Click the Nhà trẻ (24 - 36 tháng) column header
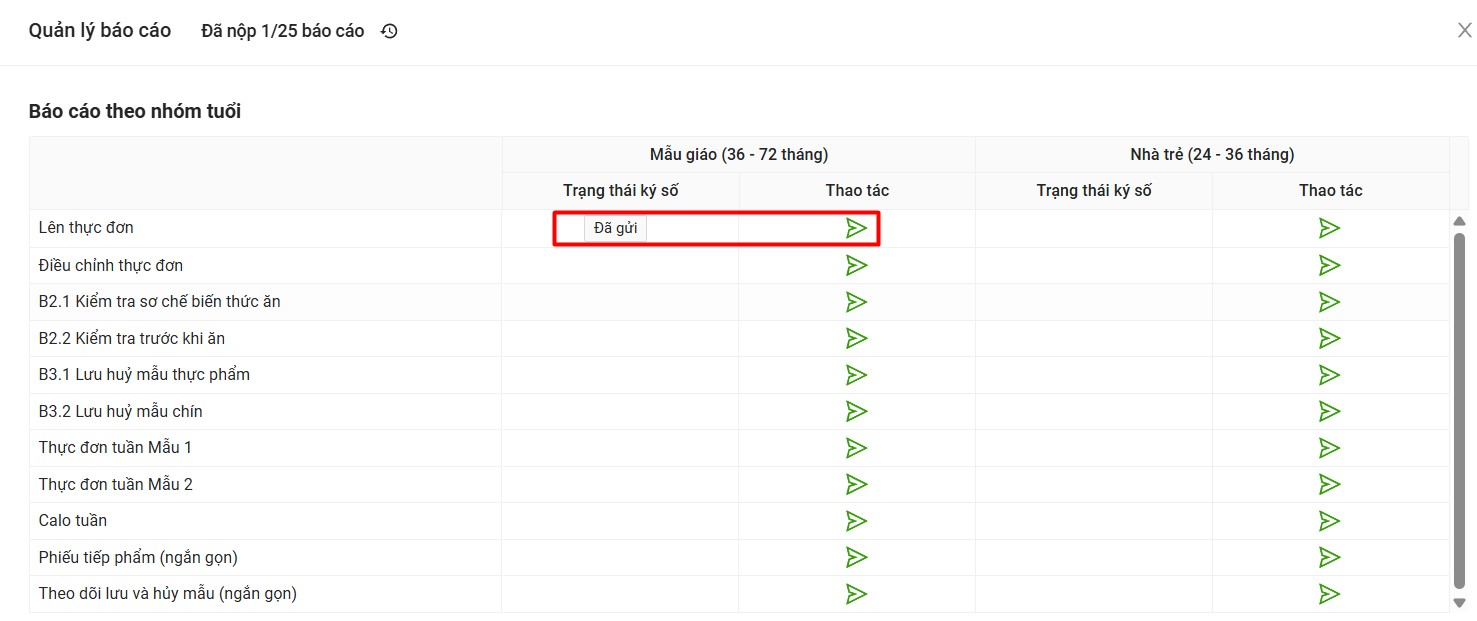The height and width of the screenshot is (621, 1477). click(1211, 154)
